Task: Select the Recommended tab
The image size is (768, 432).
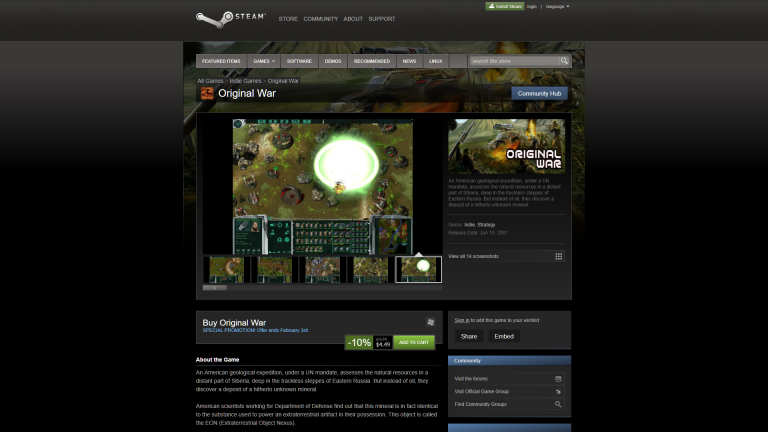Action: click(372, 61)
